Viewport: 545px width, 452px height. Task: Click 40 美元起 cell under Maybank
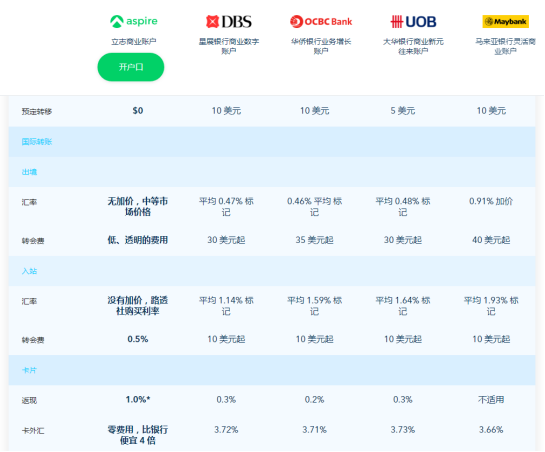tap(491, 240)
